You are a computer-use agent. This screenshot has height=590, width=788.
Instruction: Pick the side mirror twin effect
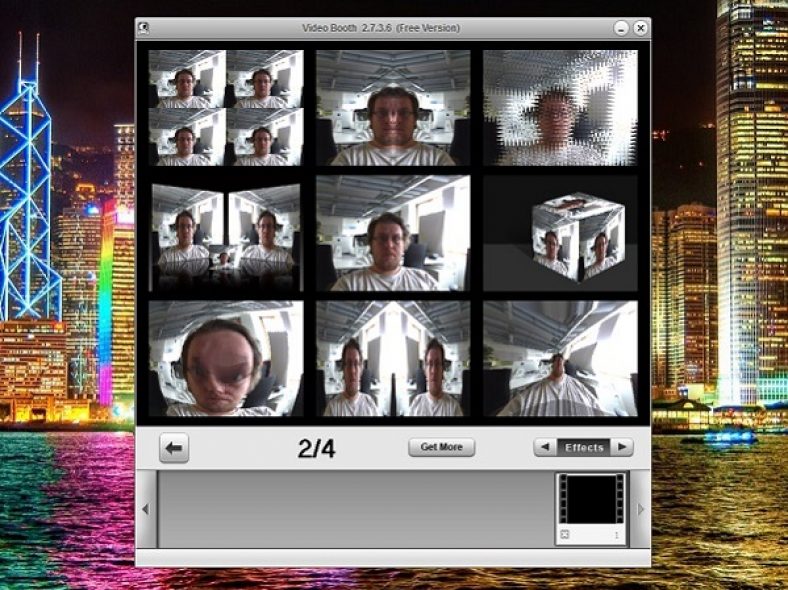(393, 358)
